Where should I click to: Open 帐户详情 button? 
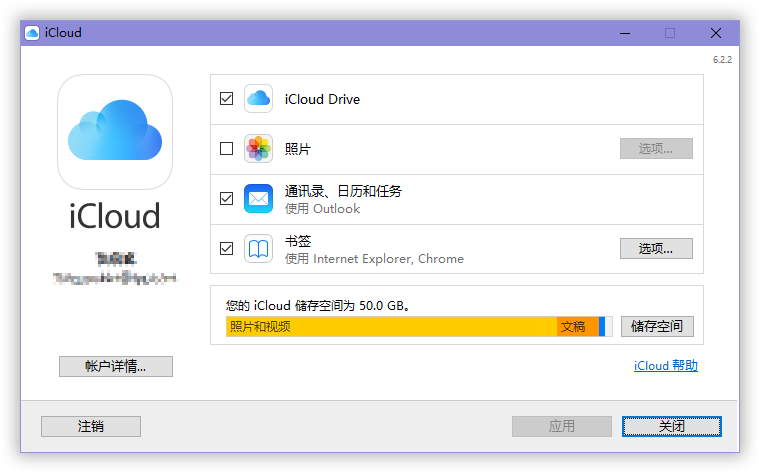coord(116,366)
